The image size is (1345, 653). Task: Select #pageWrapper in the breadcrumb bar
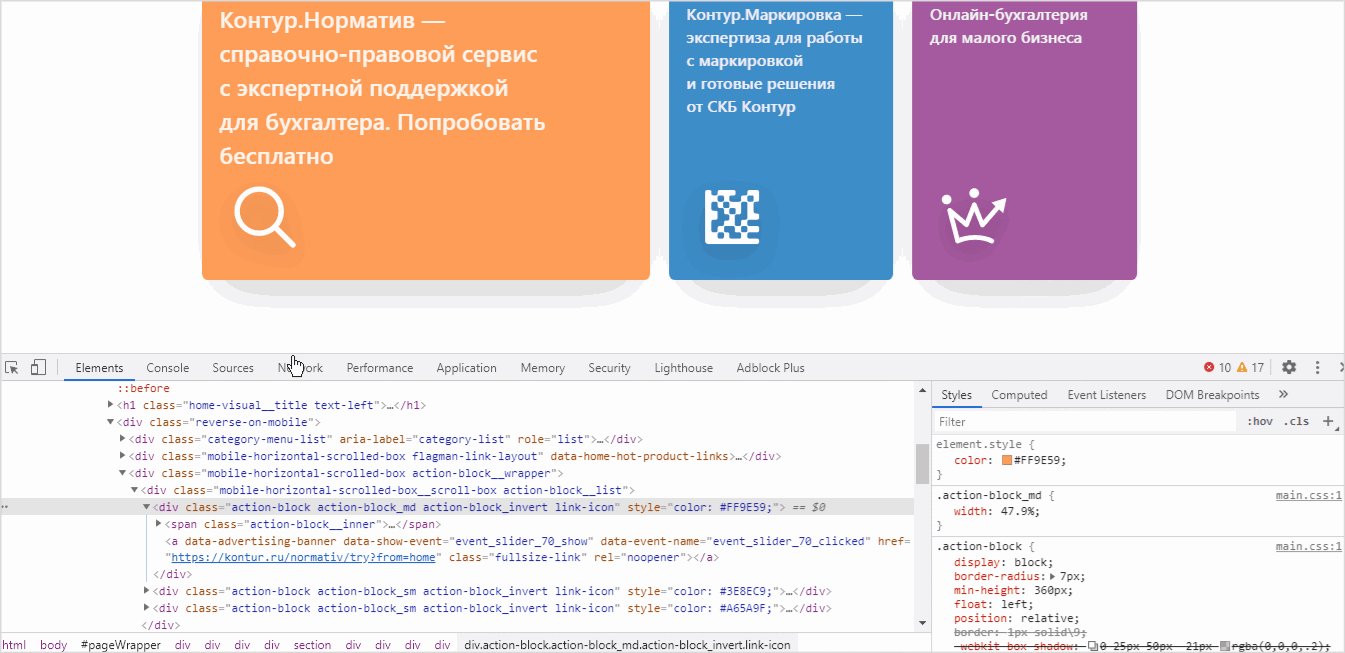click(120, 645)
